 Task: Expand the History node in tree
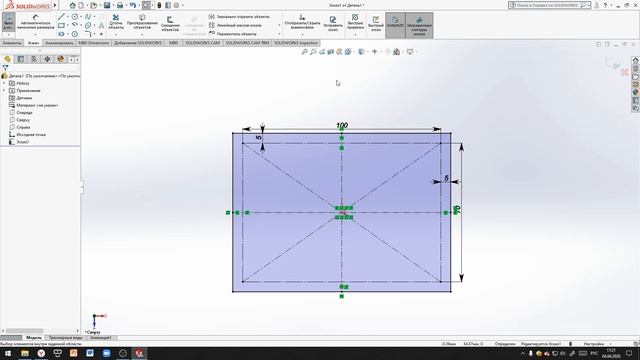point(4,83)
